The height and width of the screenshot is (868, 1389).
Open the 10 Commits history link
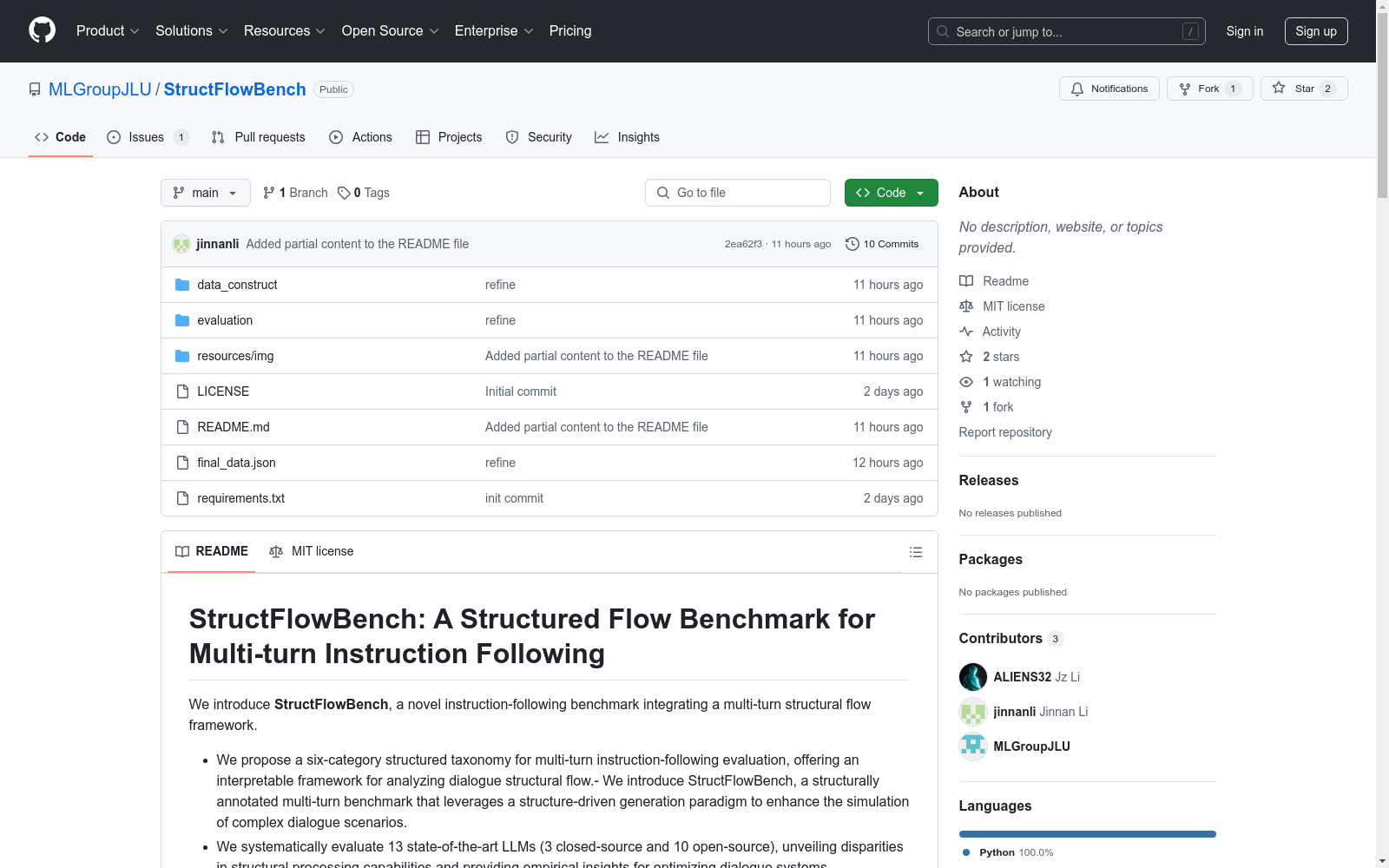click(883, 244)
